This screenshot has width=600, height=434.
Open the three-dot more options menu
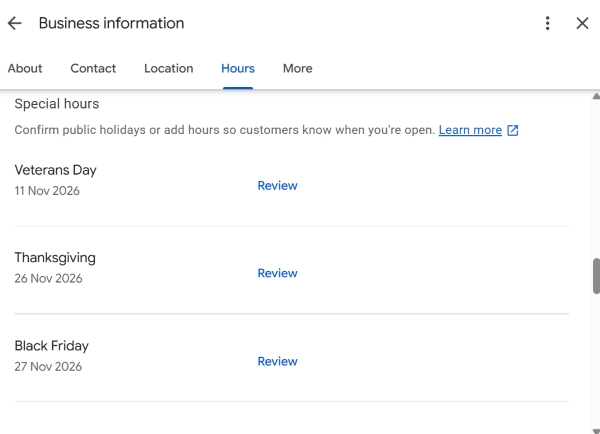pyautogui.click(x=548, y=23)
